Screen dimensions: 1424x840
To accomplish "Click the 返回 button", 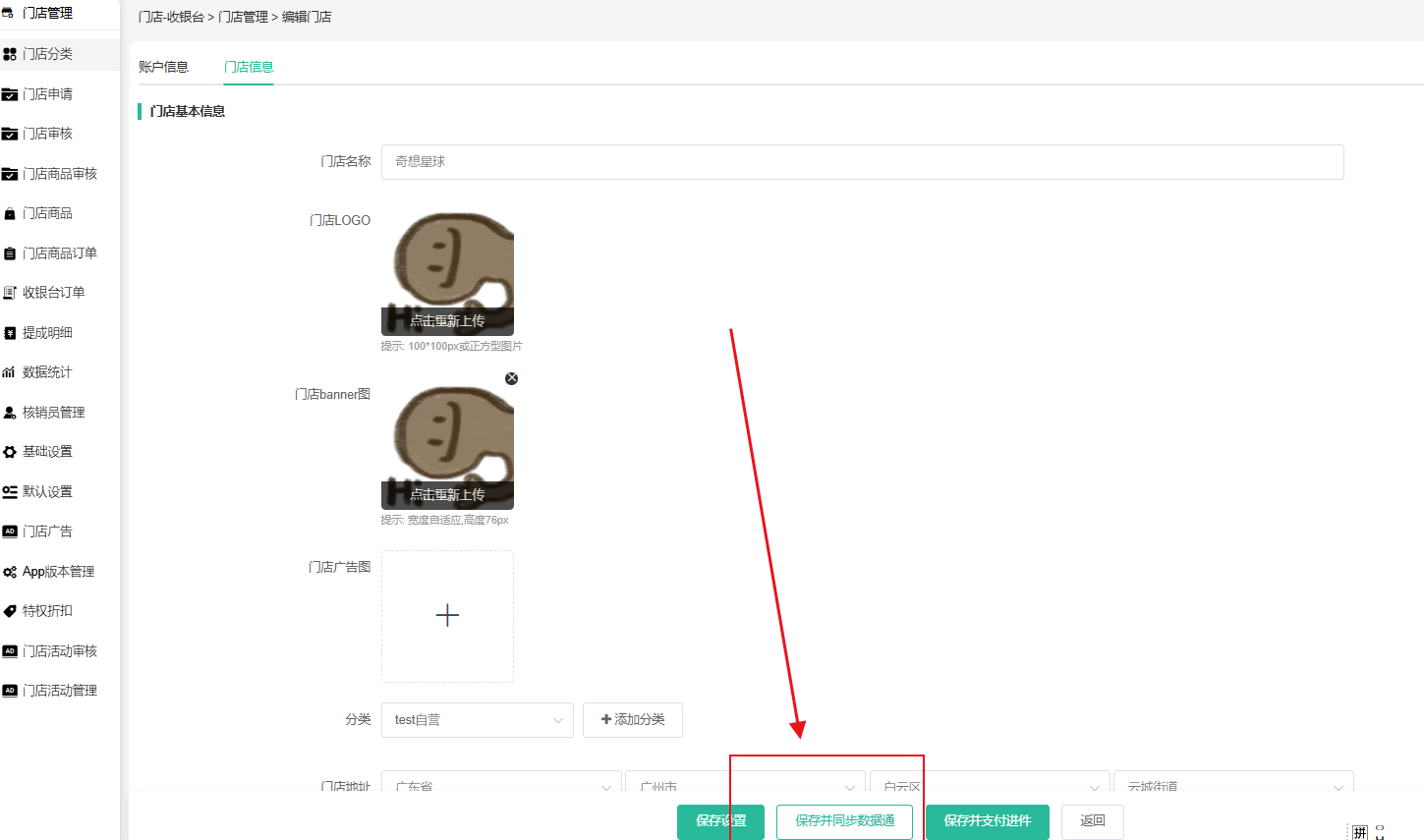I will click(x=1092, y=821).
